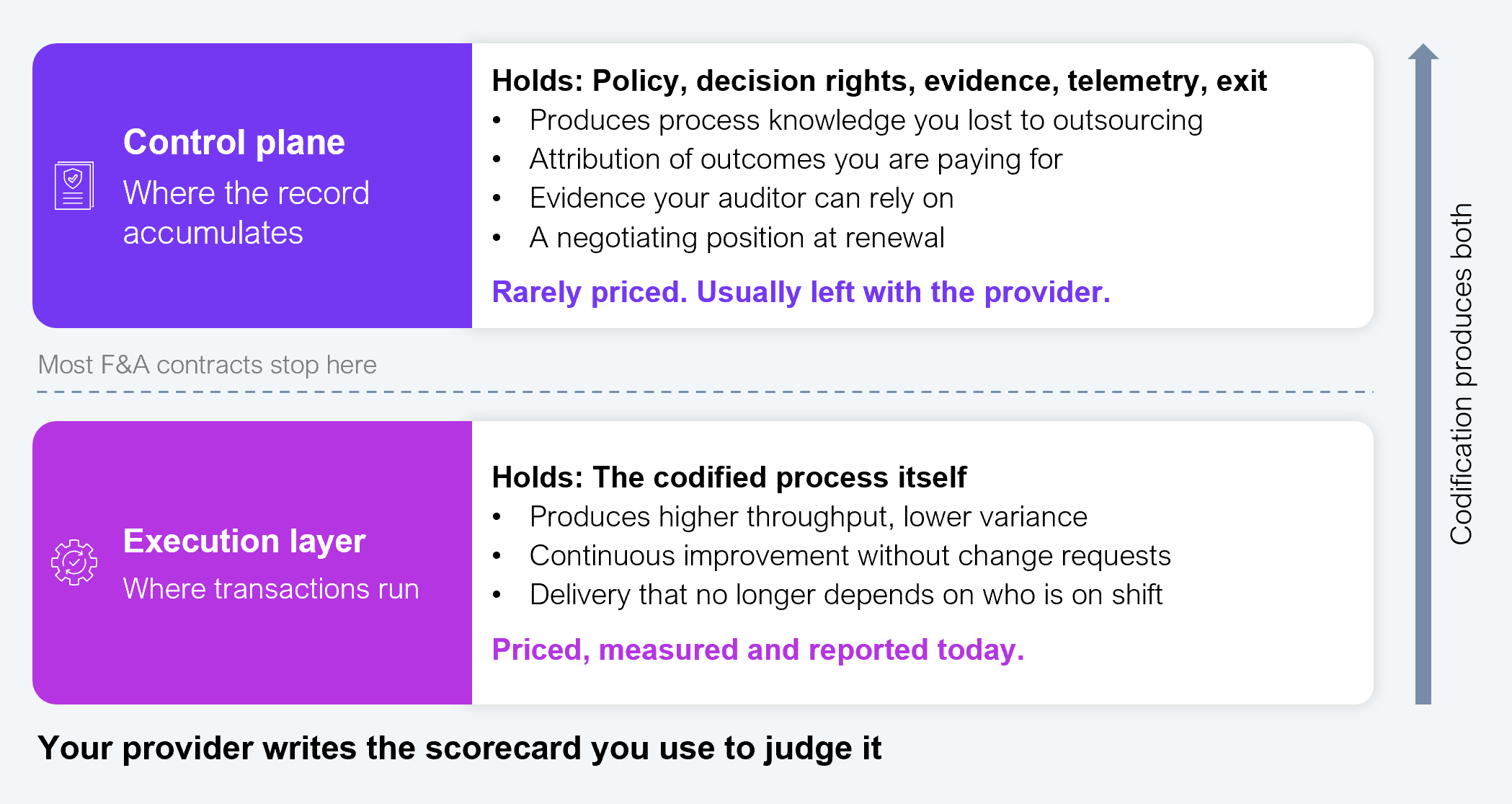Click 'Rarely priced. Usually left with the provider.' text

801,292
